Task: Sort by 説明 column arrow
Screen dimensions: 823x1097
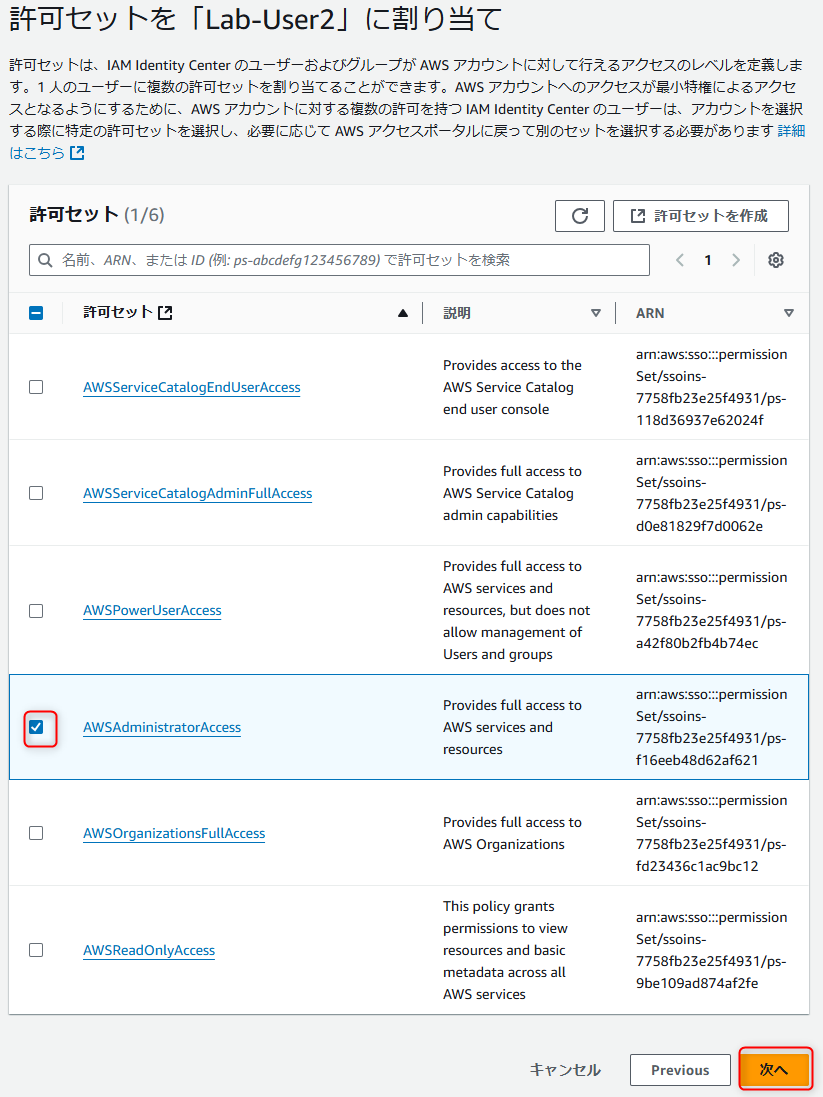Action: point(596,313)
